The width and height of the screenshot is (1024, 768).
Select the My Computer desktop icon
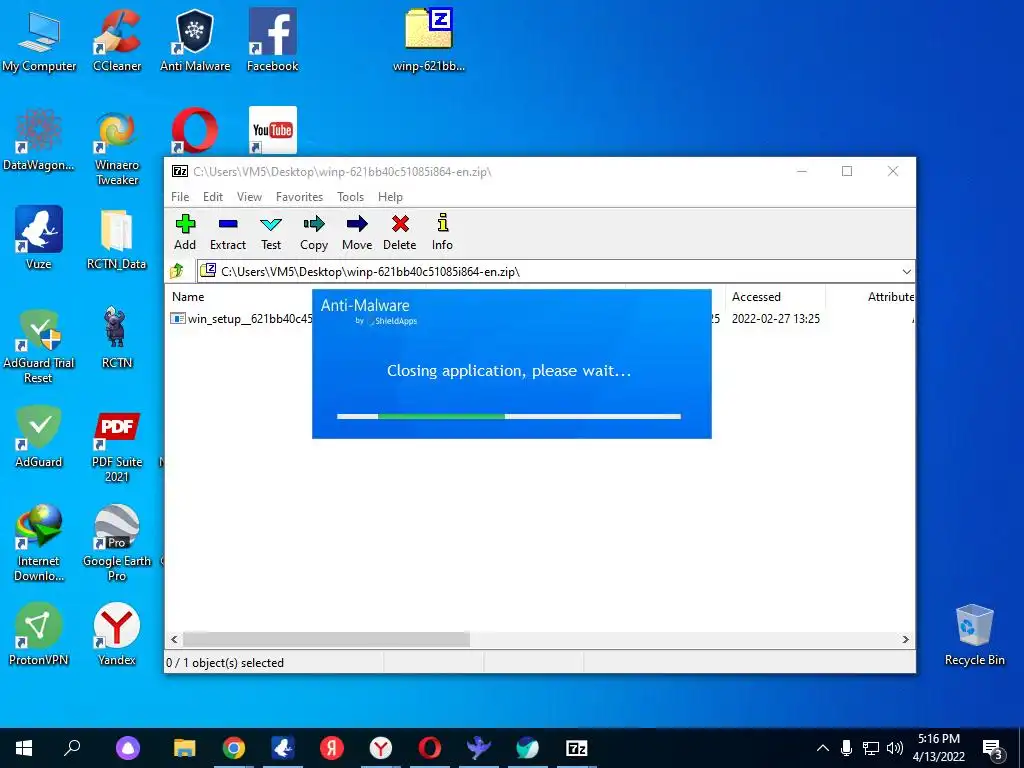pos(39,40)
